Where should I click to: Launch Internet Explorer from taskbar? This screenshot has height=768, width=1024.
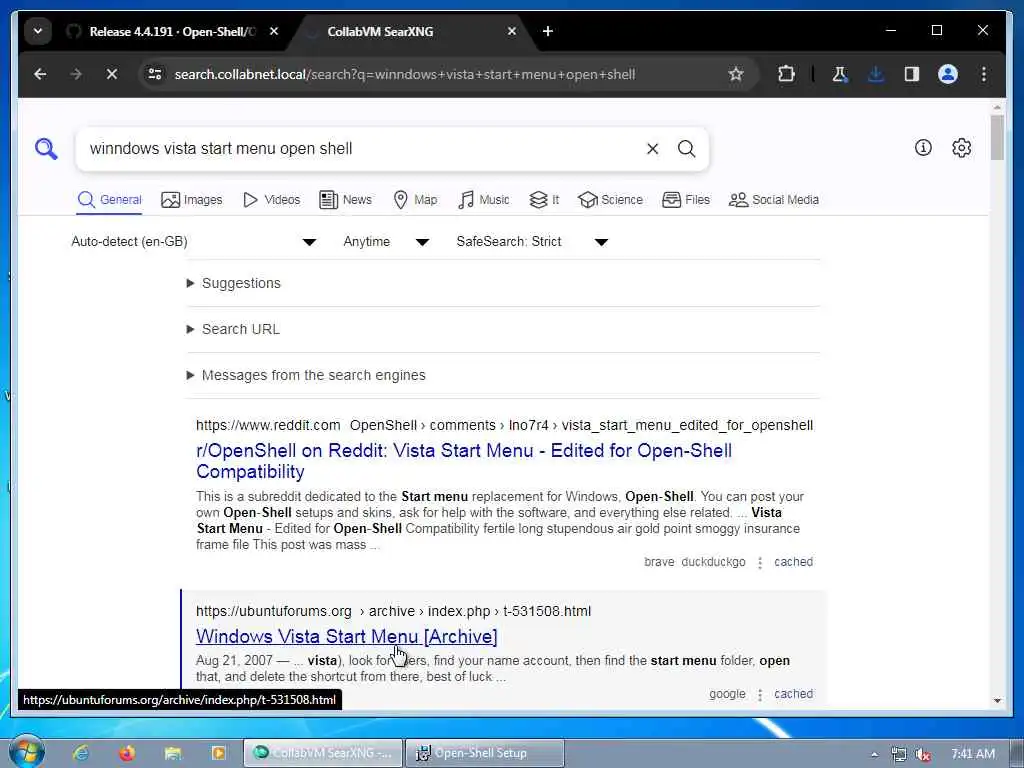pyautogui.click(x=81, y=753)
